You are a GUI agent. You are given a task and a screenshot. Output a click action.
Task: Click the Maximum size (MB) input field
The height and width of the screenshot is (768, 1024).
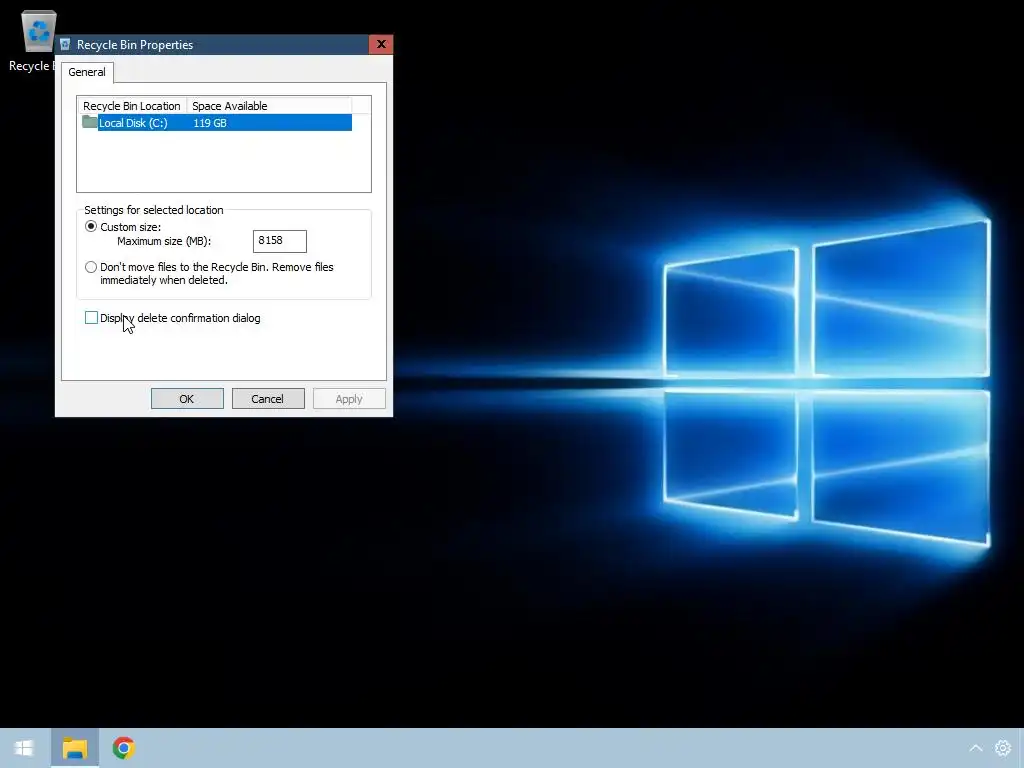pos(280,241)
